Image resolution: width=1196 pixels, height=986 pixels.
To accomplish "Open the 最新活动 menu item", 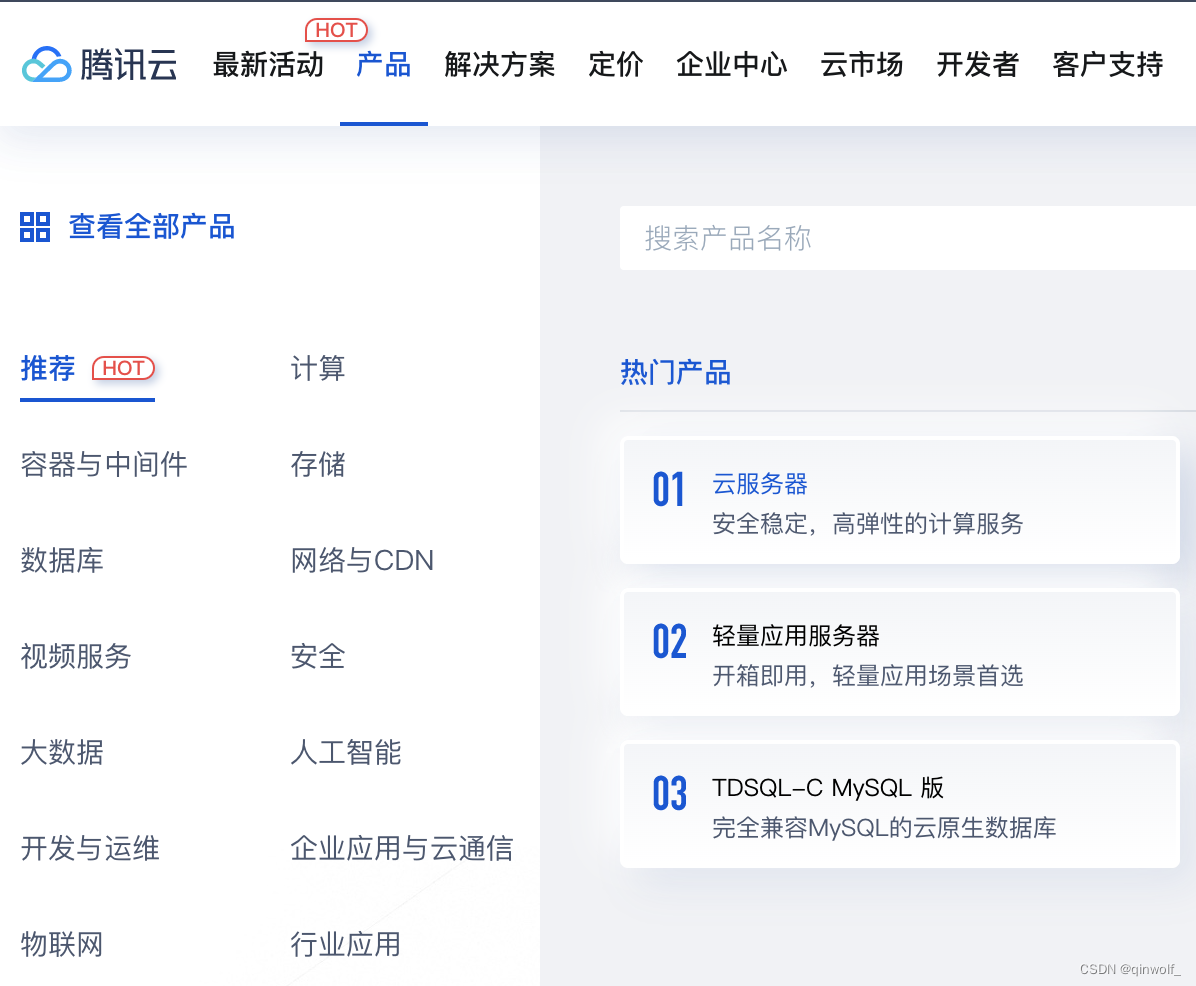I will pos(267,64).
